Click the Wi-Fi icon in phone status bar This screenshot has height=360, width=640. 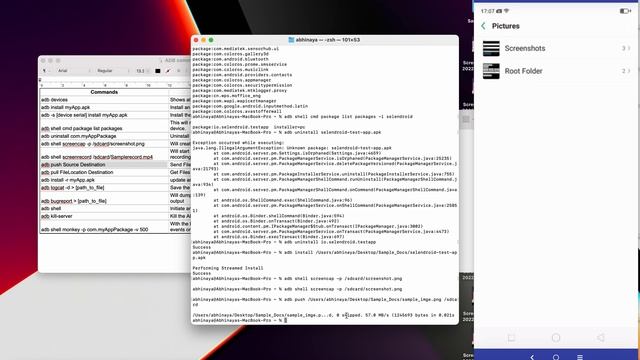tap(507, 11)
